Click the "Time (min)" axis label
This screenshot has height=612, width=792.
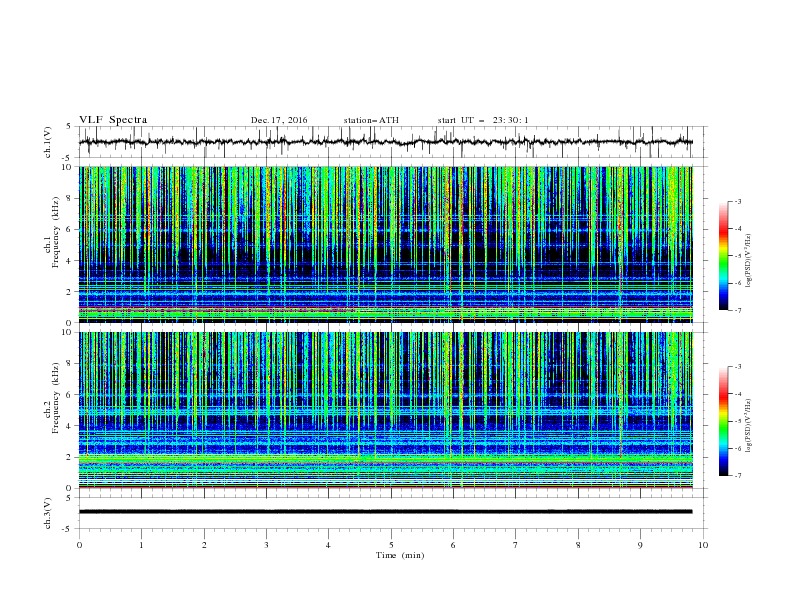(x=400, y=555)
